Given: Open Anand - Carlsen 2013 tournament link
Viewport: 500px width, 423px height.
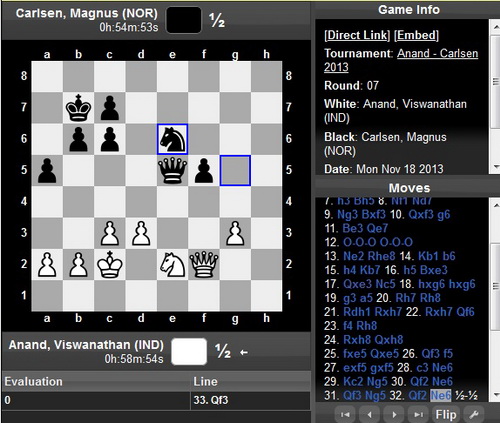Looking at the screenshot, I should point(401,60).
